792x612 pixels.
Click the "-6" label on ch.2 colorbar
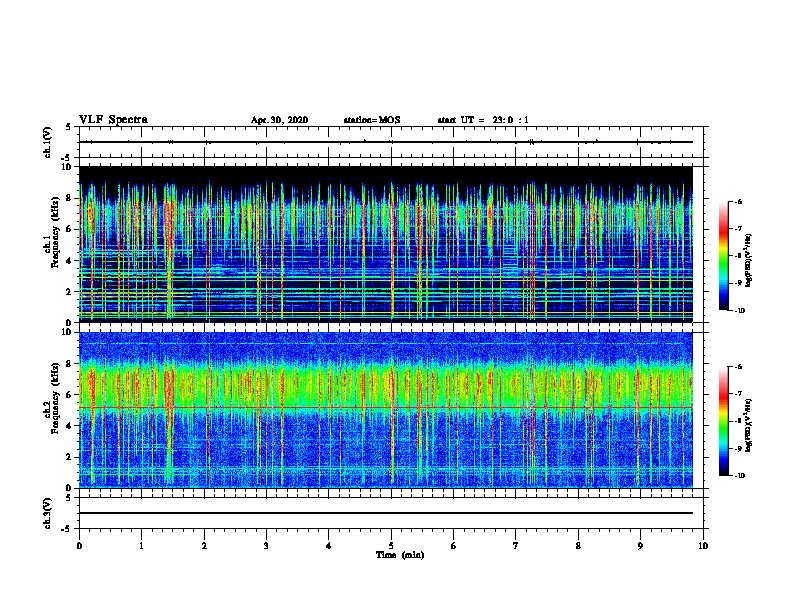738,367
